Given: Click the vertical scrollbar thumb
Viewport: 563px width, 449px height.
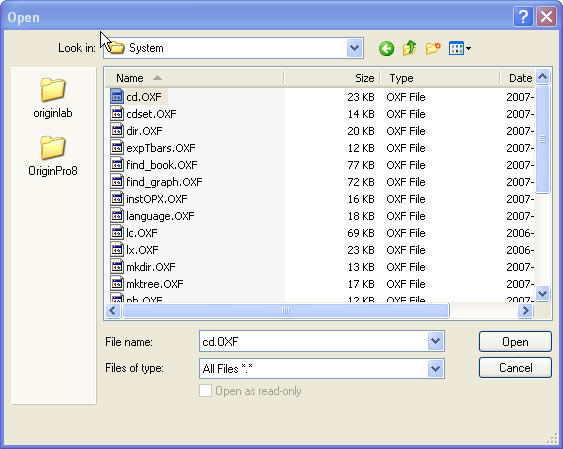Looking at the screenshot, I should 543,139.
